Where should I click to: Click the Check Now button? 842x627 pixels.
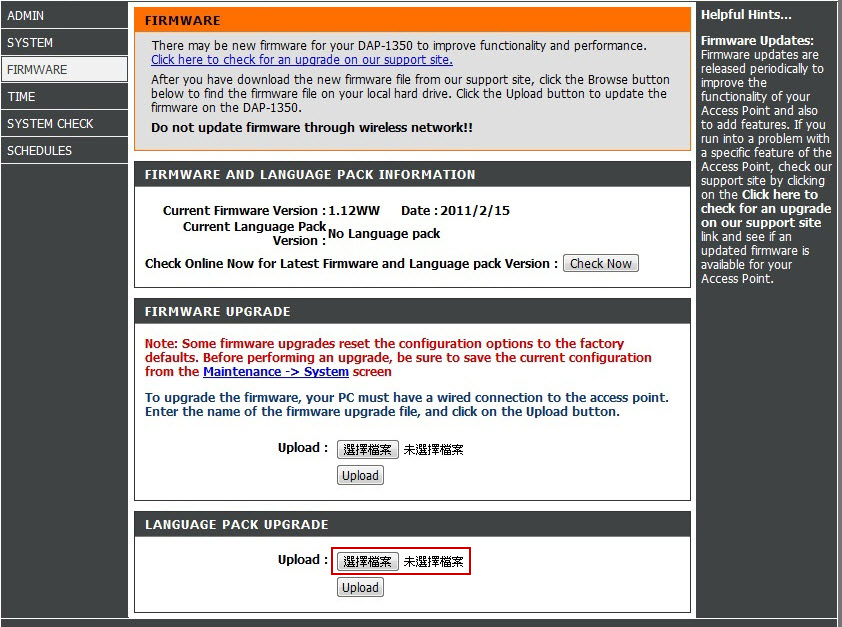(x=600, y=263)
